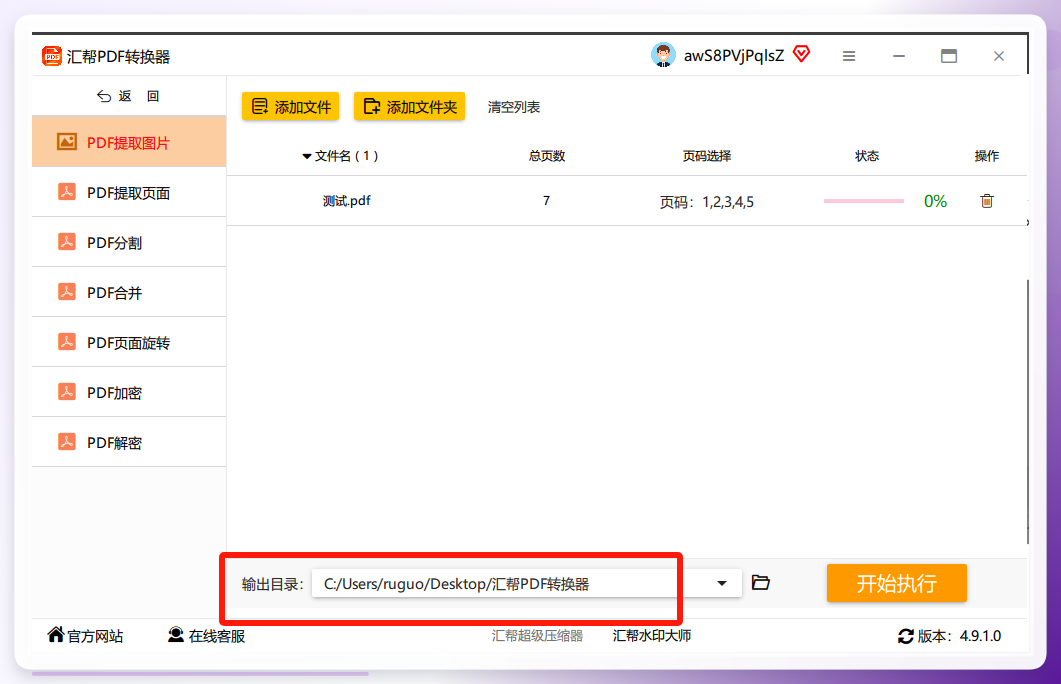Click the PDF icon beside PDF解密

(66, 442)
